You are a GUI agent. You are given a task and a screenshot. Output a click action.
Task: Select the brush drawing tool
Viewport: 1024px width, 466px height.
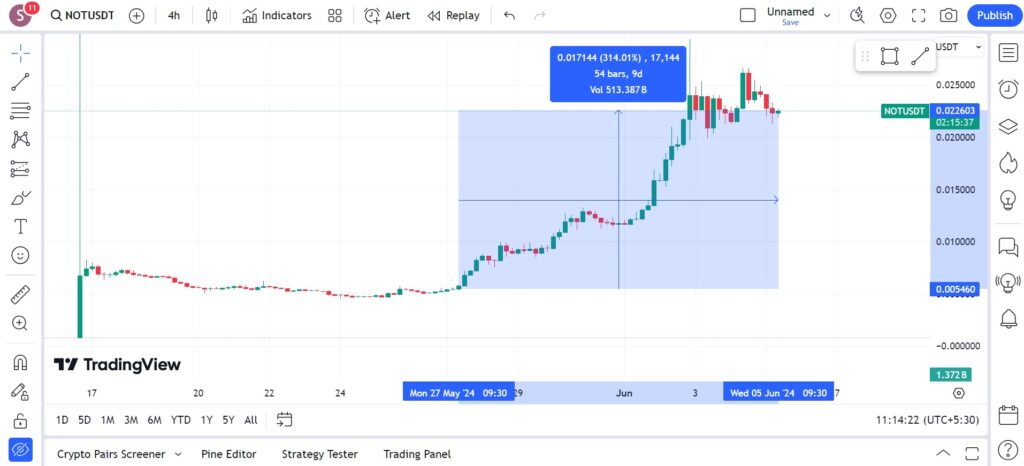click(x=20, y=198)
